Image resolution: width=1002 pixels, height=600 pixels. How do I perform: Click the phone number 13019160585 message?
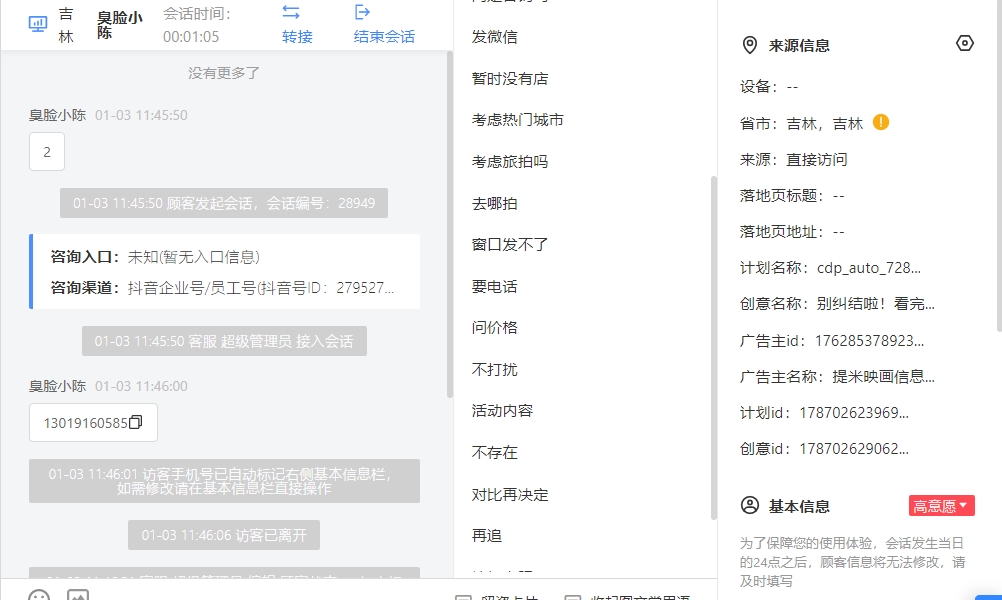[93, 422]
